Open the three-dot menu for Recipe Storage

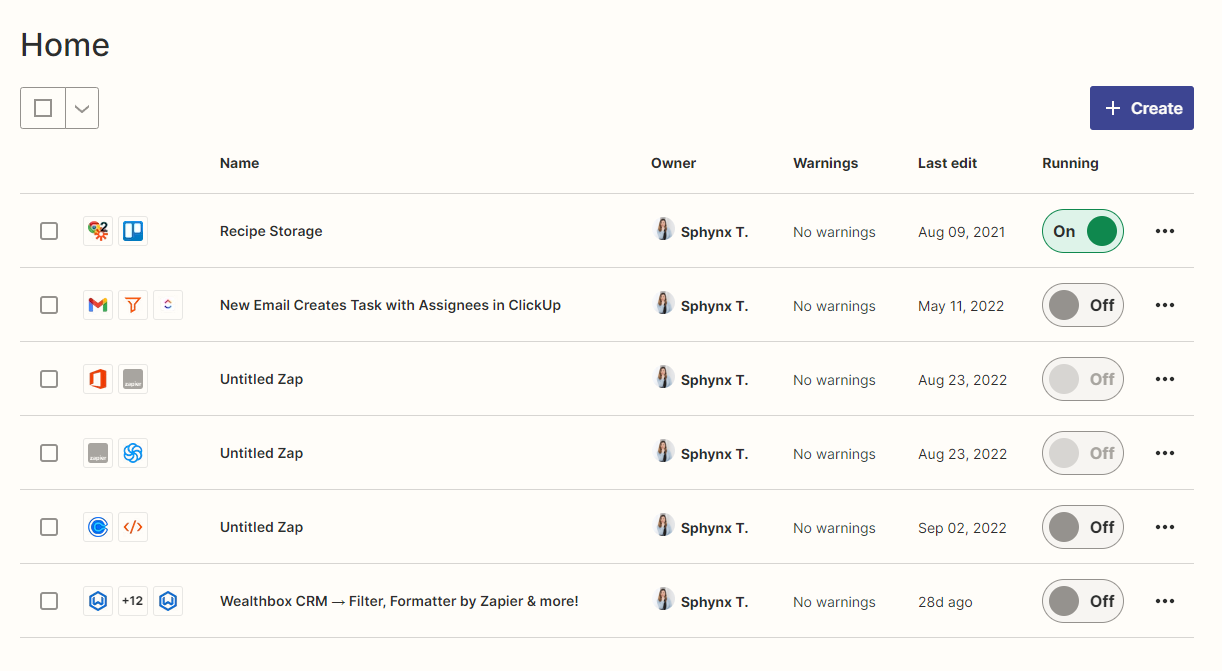[x=1164, y=231]
